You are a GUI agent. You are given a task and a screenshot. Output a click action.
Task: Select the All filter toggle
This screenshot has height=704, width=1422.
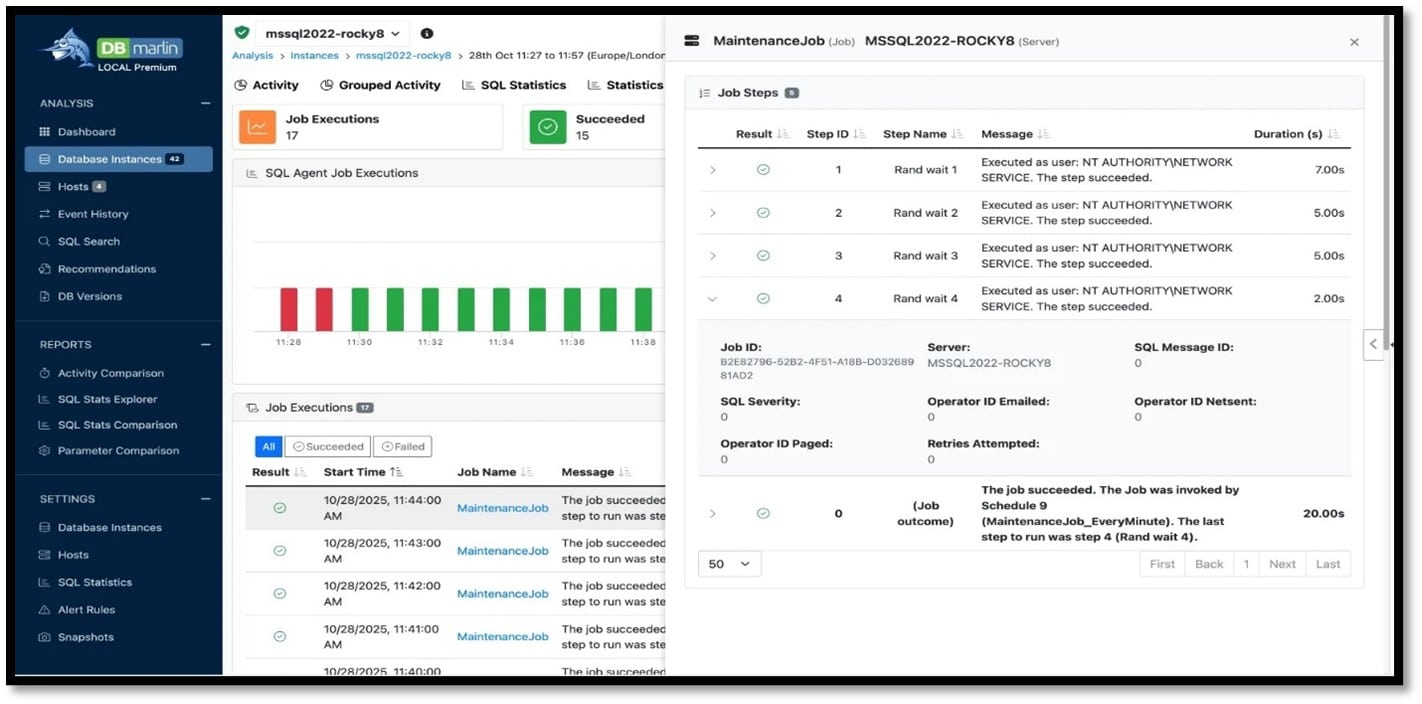coord(268,447)
